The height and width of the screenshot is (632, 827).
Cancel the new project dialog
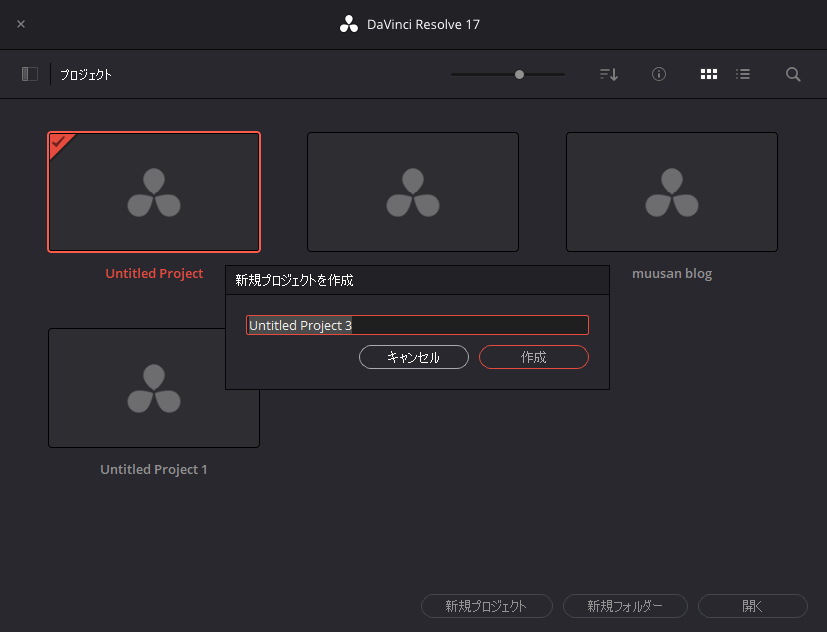click(x=414, y=357)
